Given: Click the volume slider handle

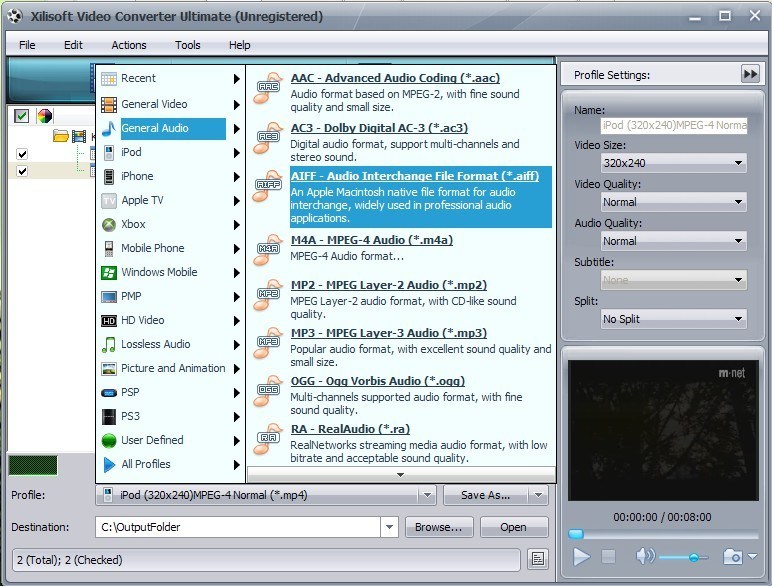Looking at the screenshot, I should click(x=694, y=557).
